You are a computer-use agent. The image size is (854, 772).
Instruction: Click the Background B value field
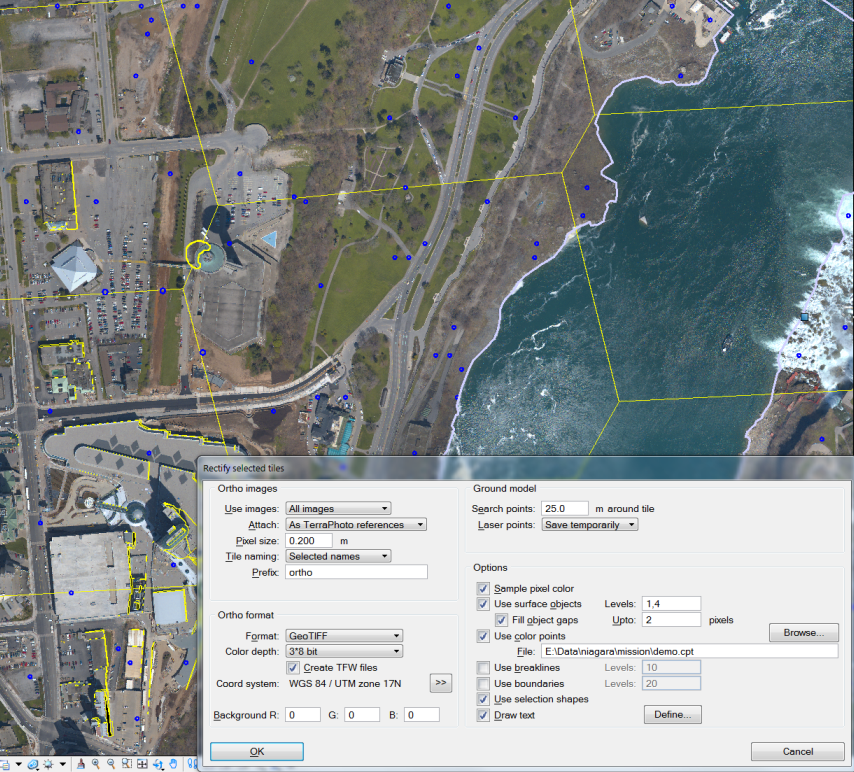(422, 715)
